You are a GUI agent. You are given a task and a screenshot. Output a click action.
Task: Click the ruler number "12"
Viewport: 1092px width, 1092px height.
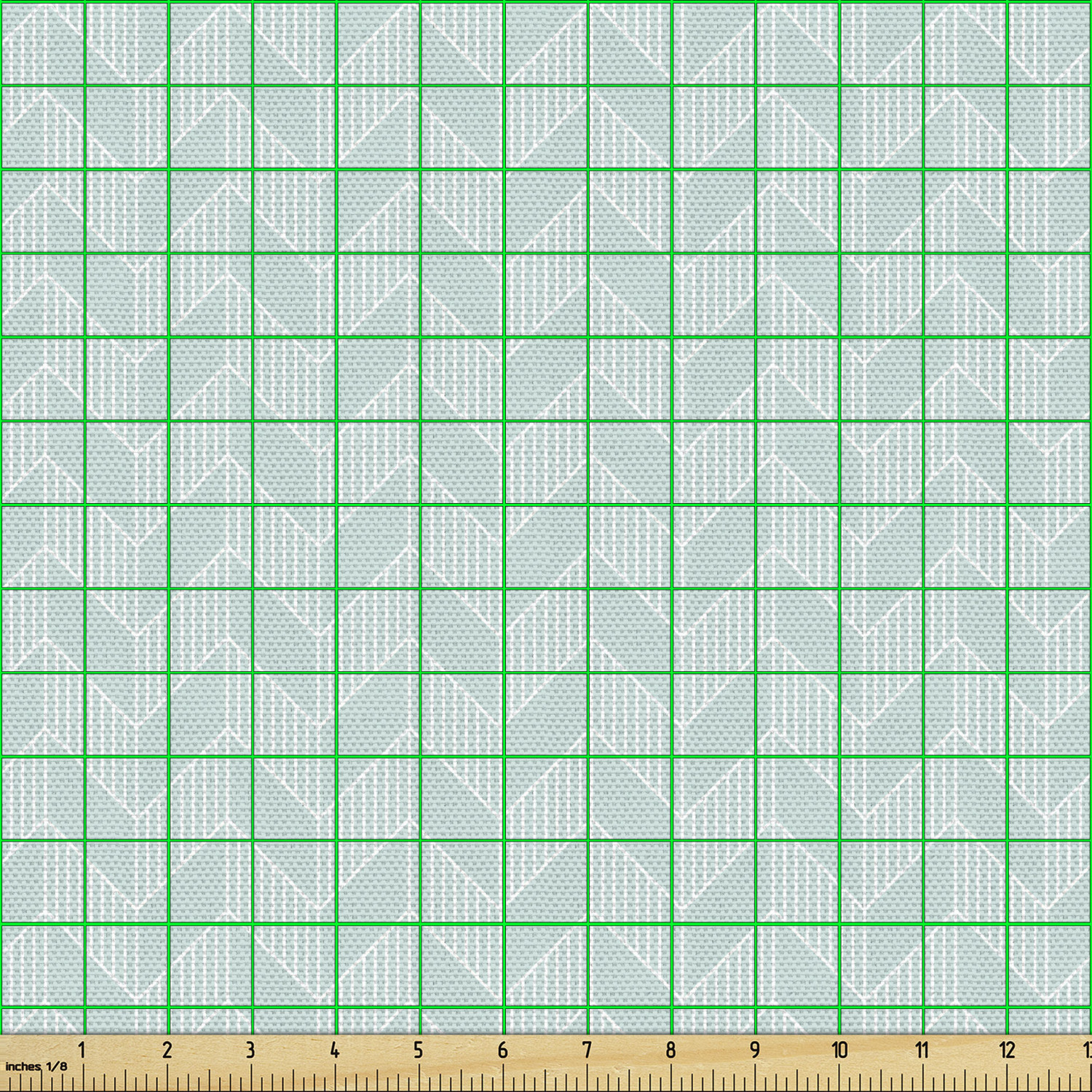1007,1051
